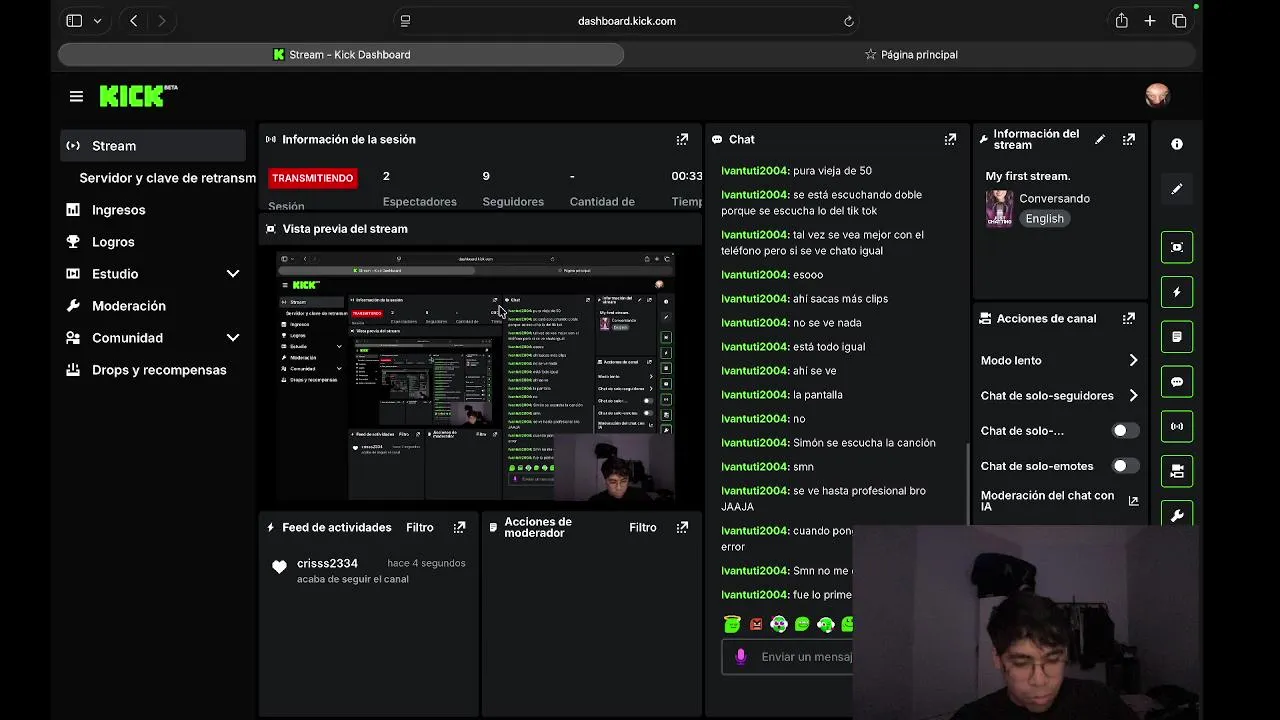Click the dashboard.kick.com address bar
Viewport: 1280px width, 720px height.
point(627,21)
